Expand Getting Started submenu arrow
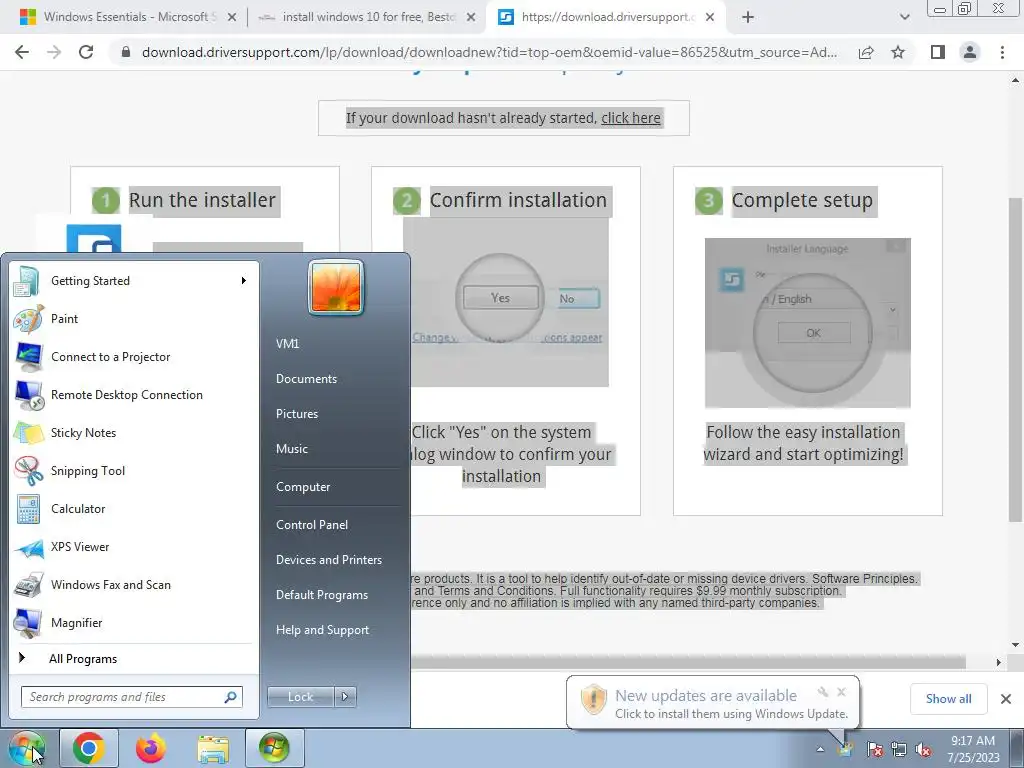1024x768 pixels. tap(244, 281)
